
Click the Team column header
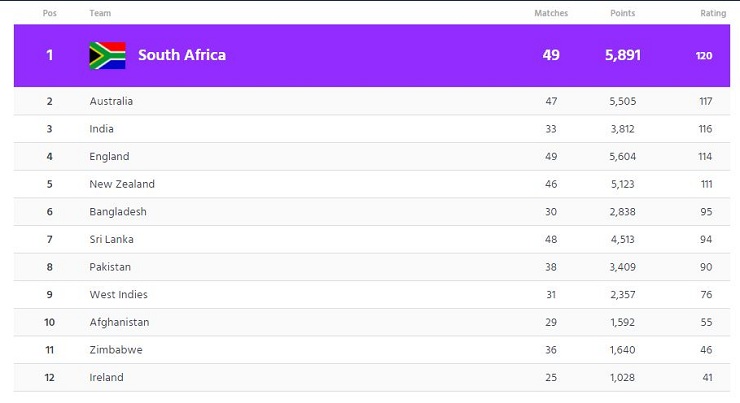tap(100, 13)
